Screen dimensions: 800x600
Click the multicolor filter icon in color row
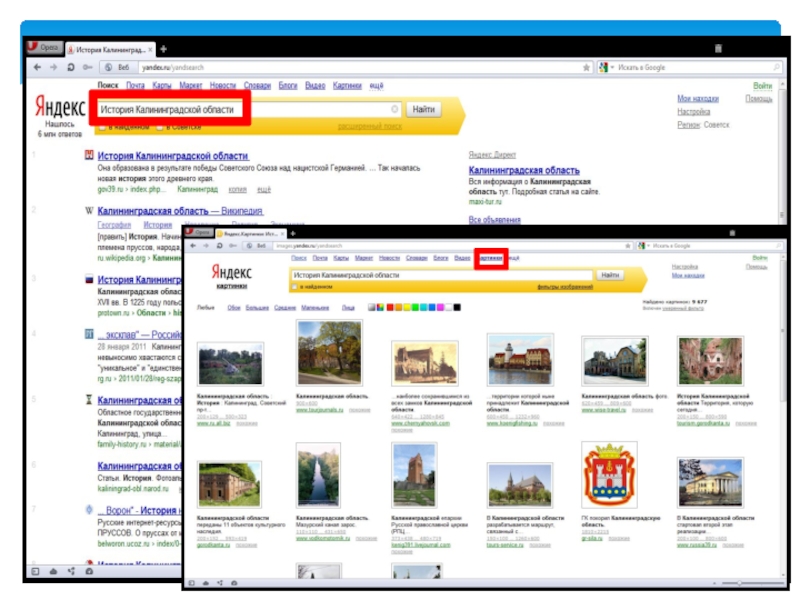pos(380,307)
